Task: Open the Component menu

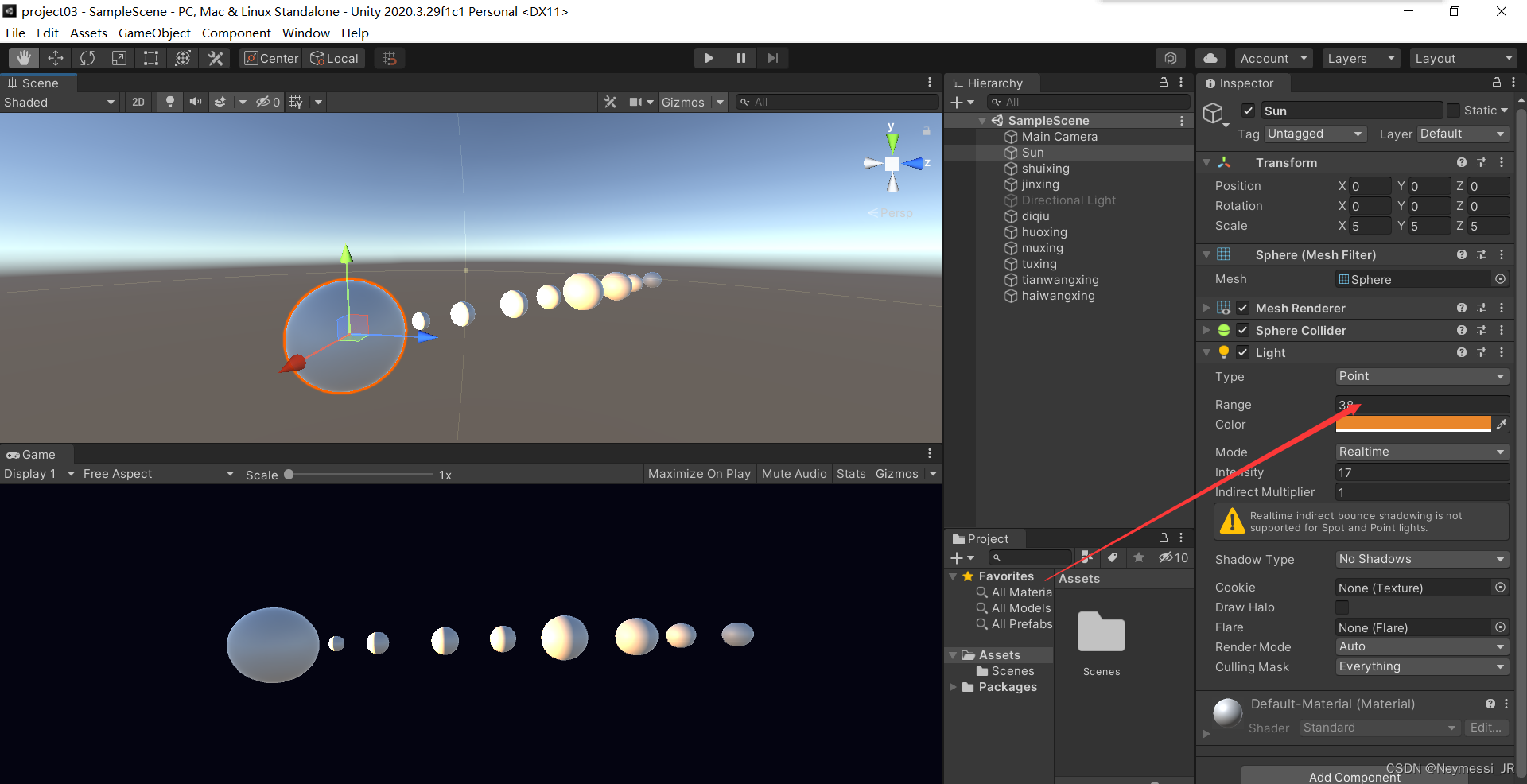Action: 236,33
